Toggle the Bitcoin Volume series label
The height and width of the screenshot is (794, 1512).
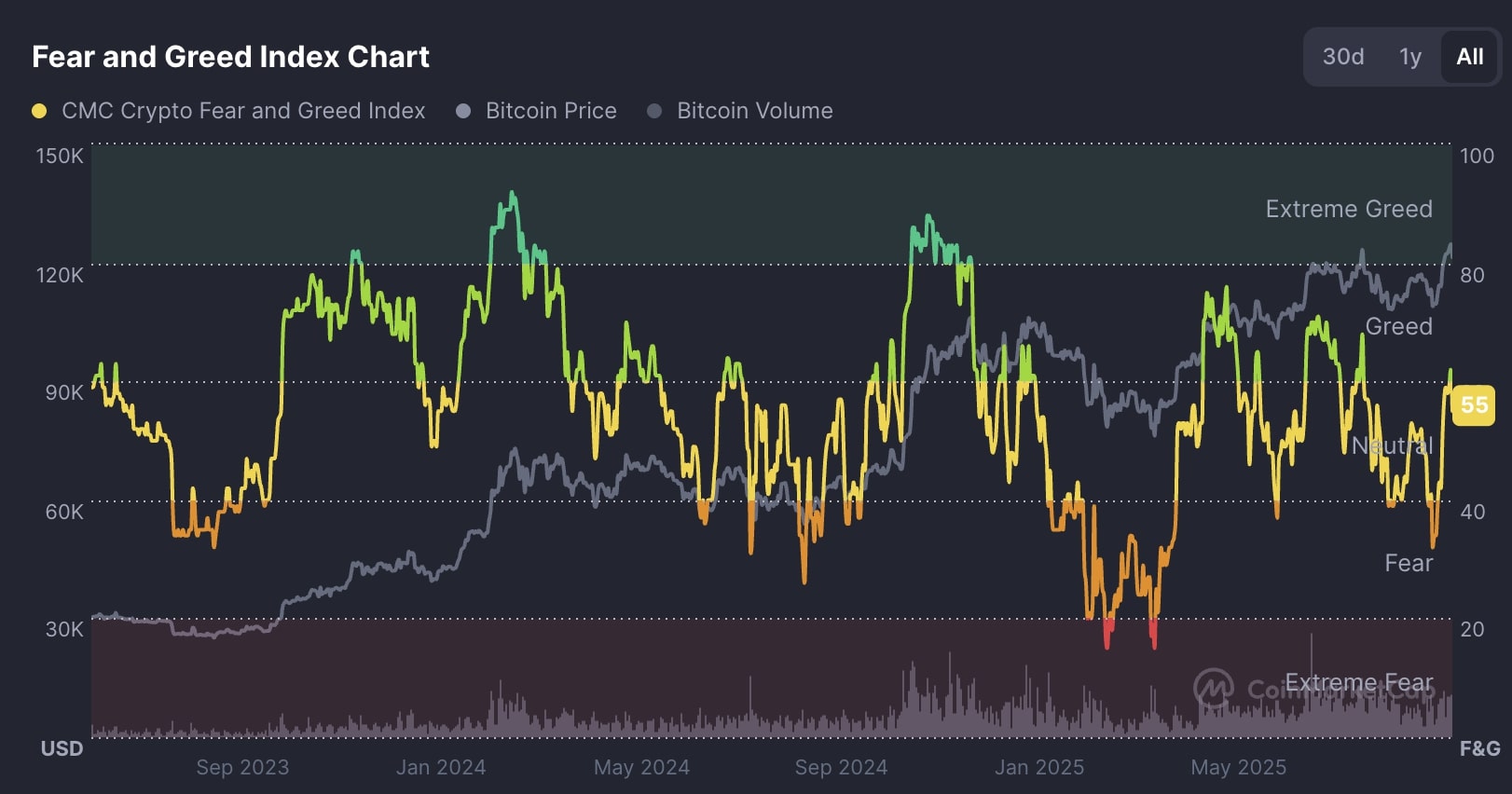coord(754,111)
